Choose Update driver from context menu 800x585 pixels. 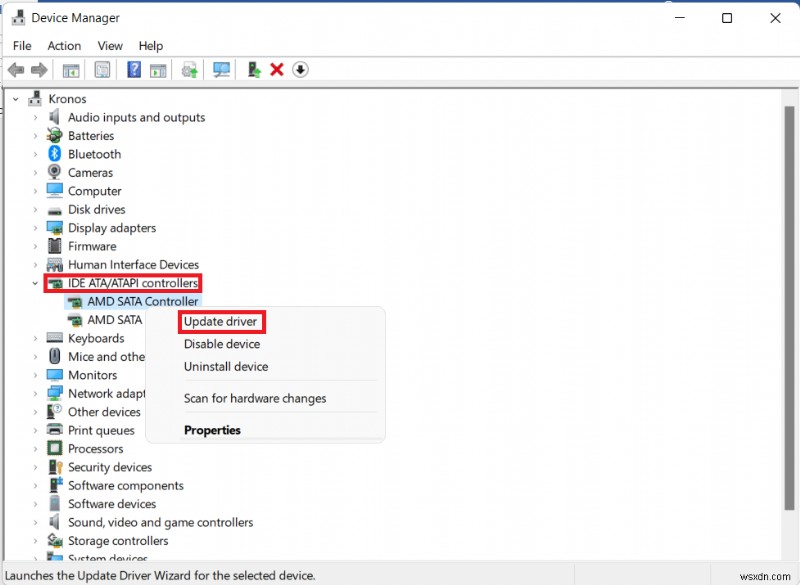(x=221, y=321)
